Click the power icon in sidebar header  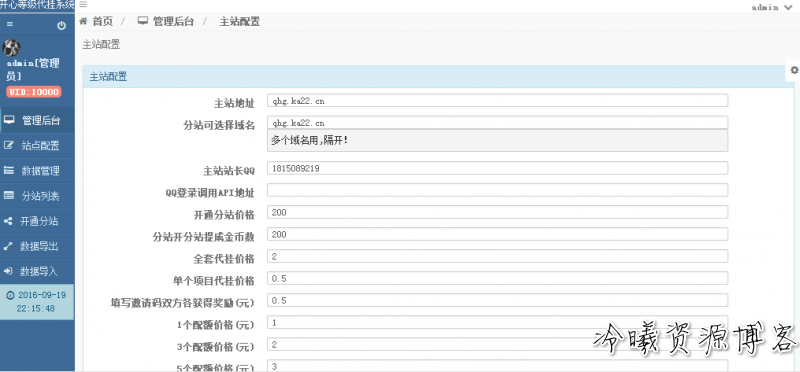62,26
